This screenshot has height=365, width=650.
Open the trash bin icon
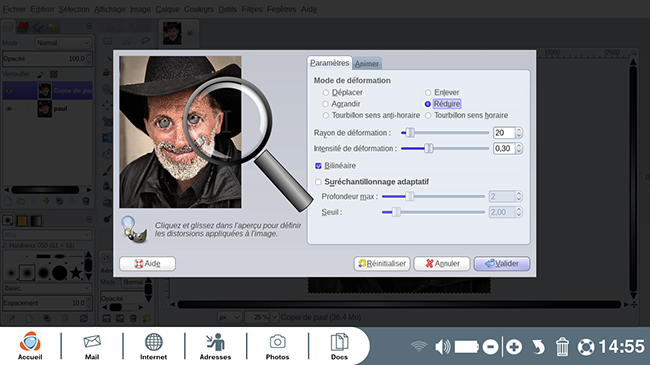pyautogui.click(x=562, y=347)
